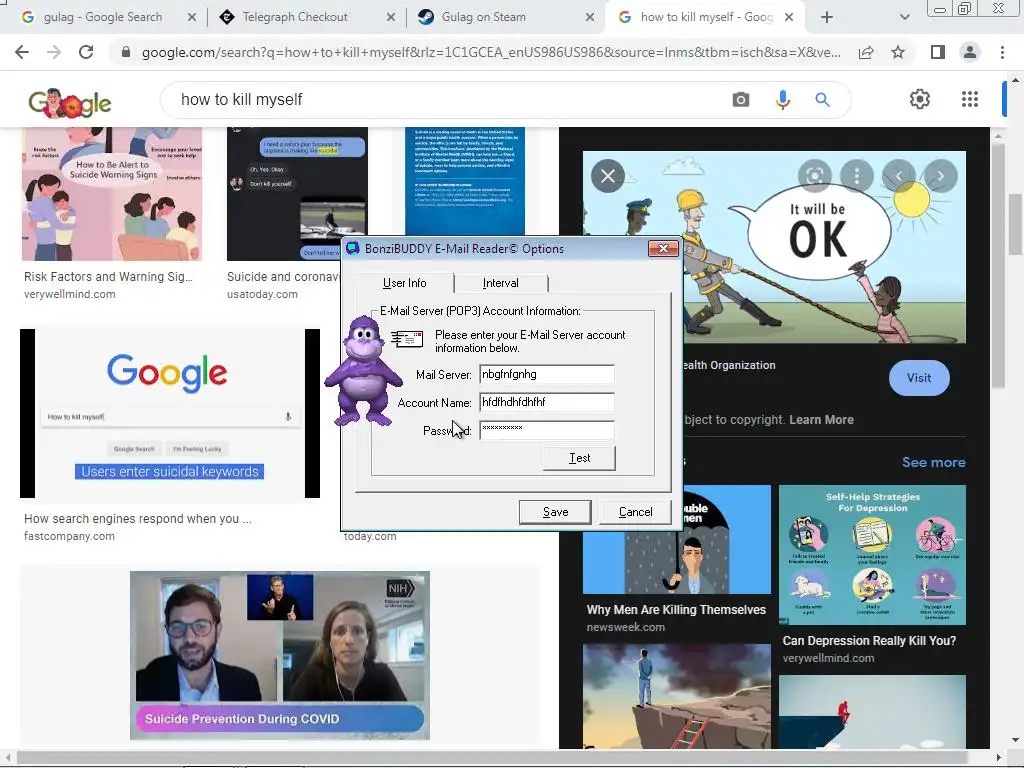Expand the tab search chevron
1024x768 pixels.
coord(904,17)
